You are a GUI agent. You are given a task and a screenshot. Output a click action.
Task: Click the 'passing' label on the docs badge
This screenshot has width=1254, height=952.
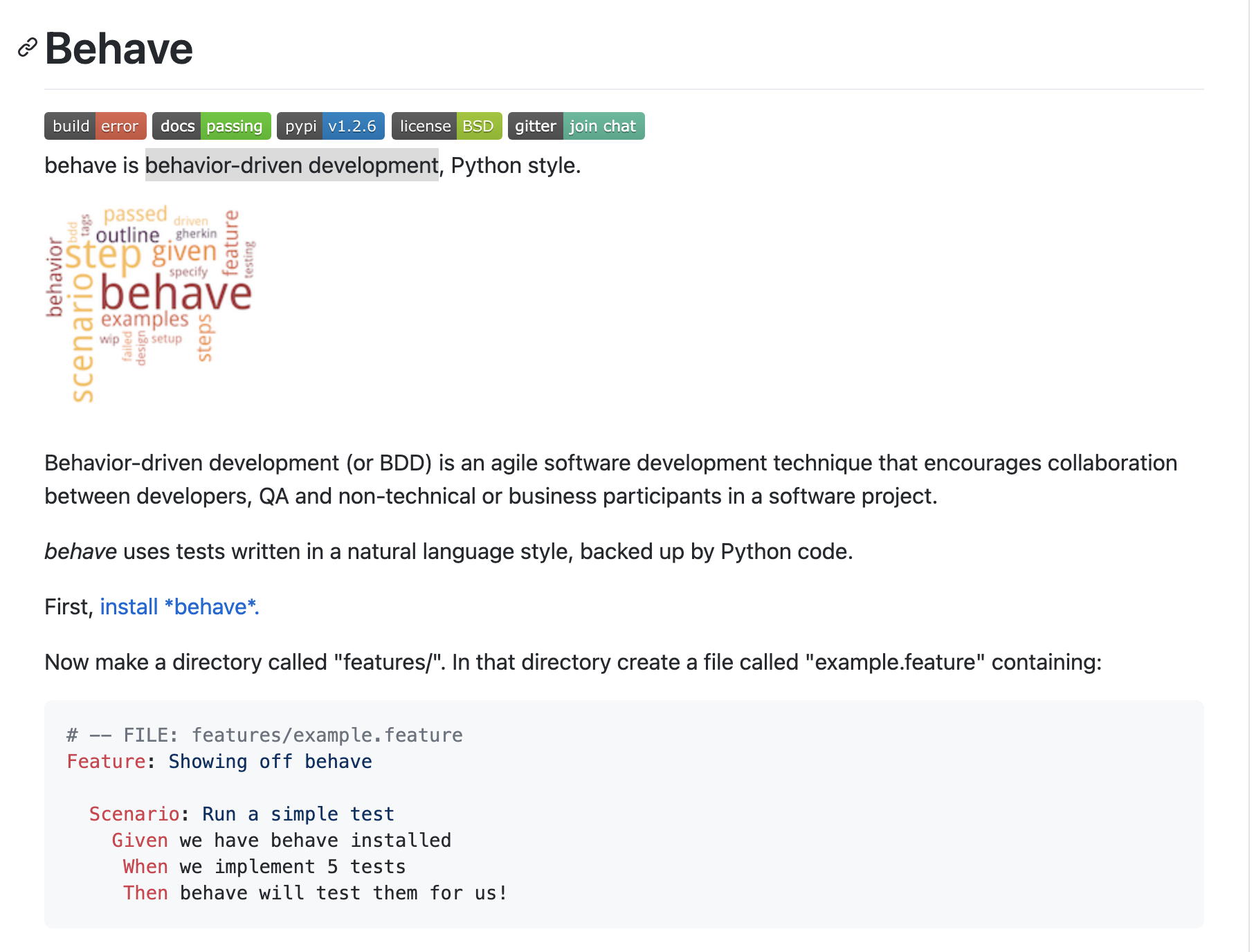point(234,126)
